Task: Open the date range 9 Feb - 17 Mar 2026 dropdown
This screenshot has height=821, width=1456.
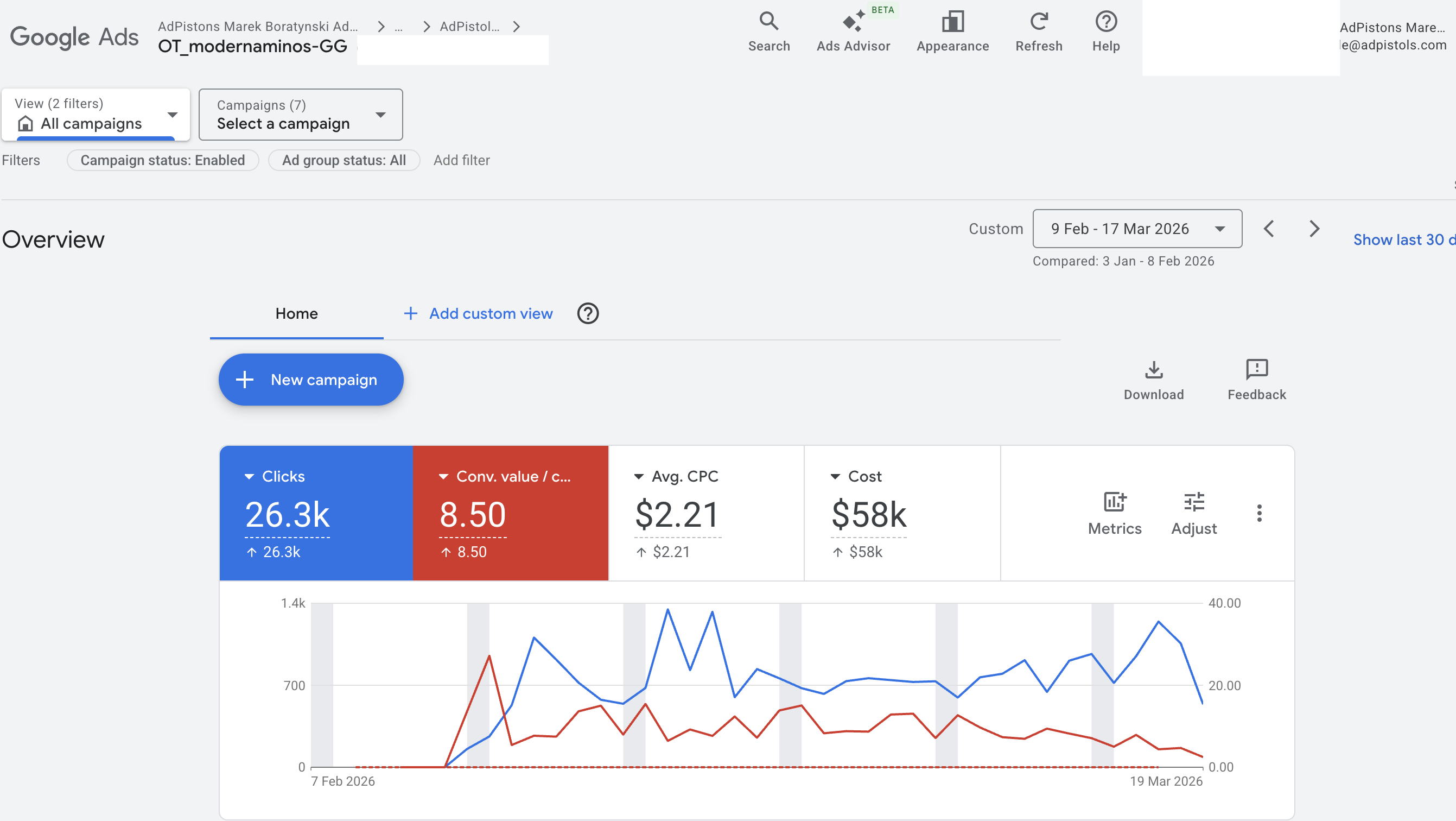Action: [x=1137, y=229]
